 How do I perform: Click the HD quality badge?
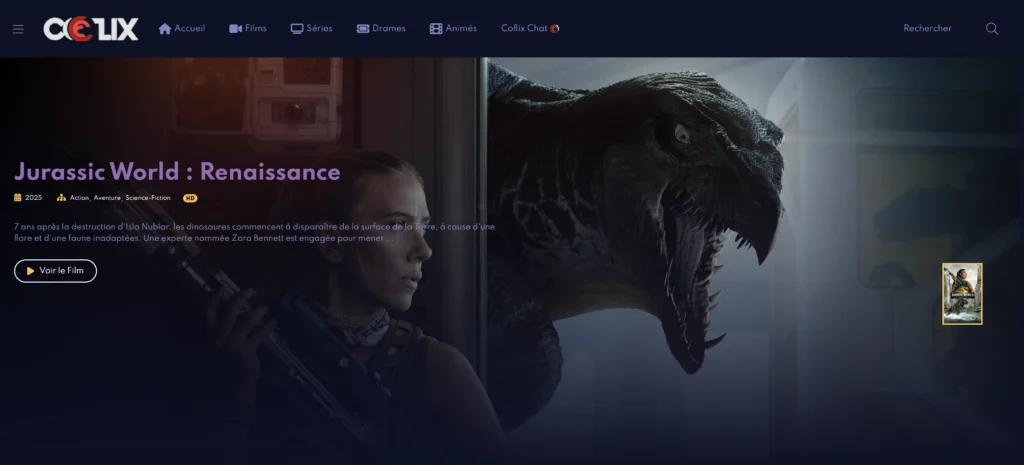[190, 198]
